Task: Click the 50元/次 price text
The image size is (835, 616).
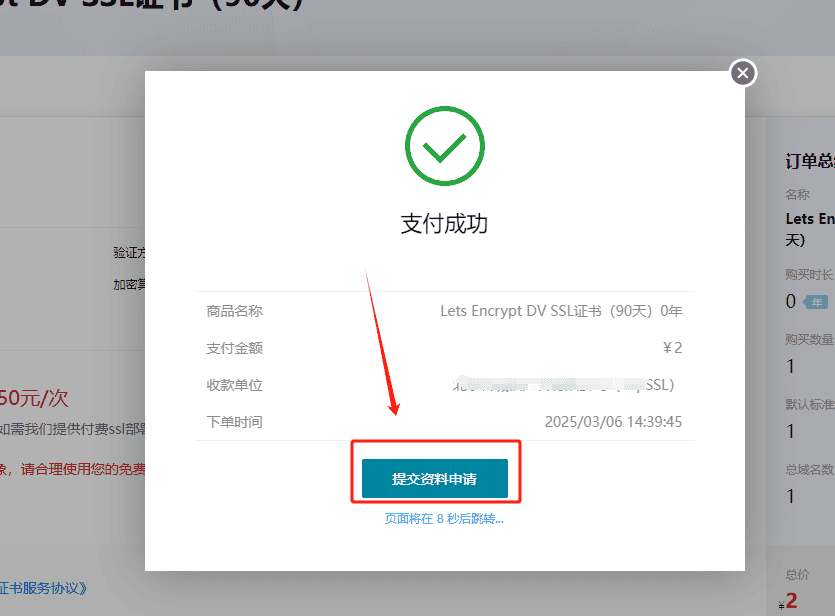Action: point(34,398)
